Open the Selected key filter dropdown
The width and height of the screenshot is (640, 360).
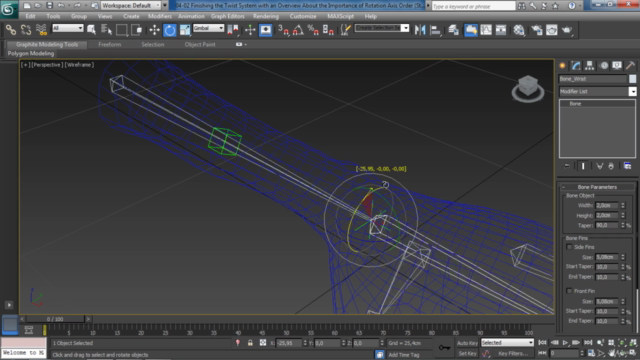pyautogui.click(x=507, y=343)
